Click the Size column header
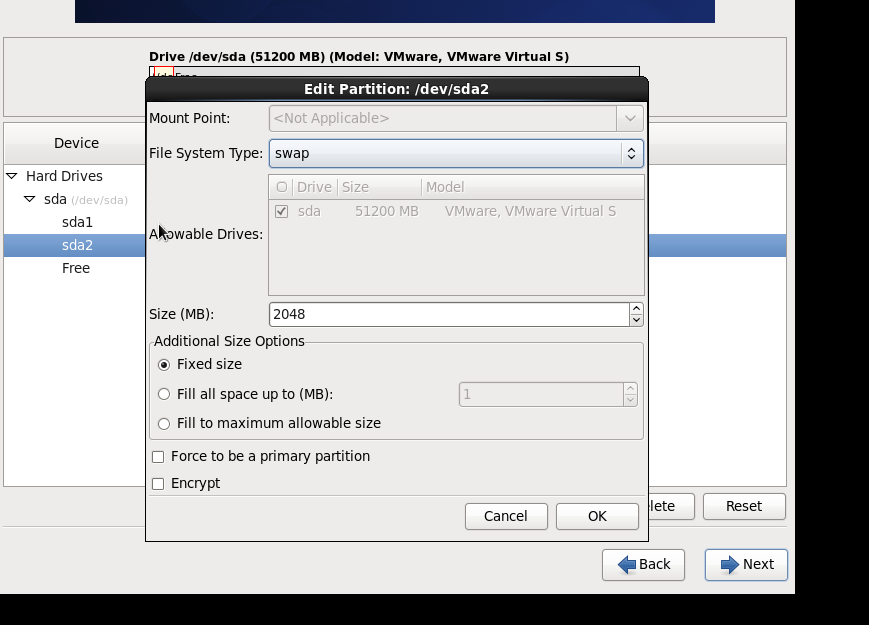Screen dimensions: 869x625 coord(379,187)
